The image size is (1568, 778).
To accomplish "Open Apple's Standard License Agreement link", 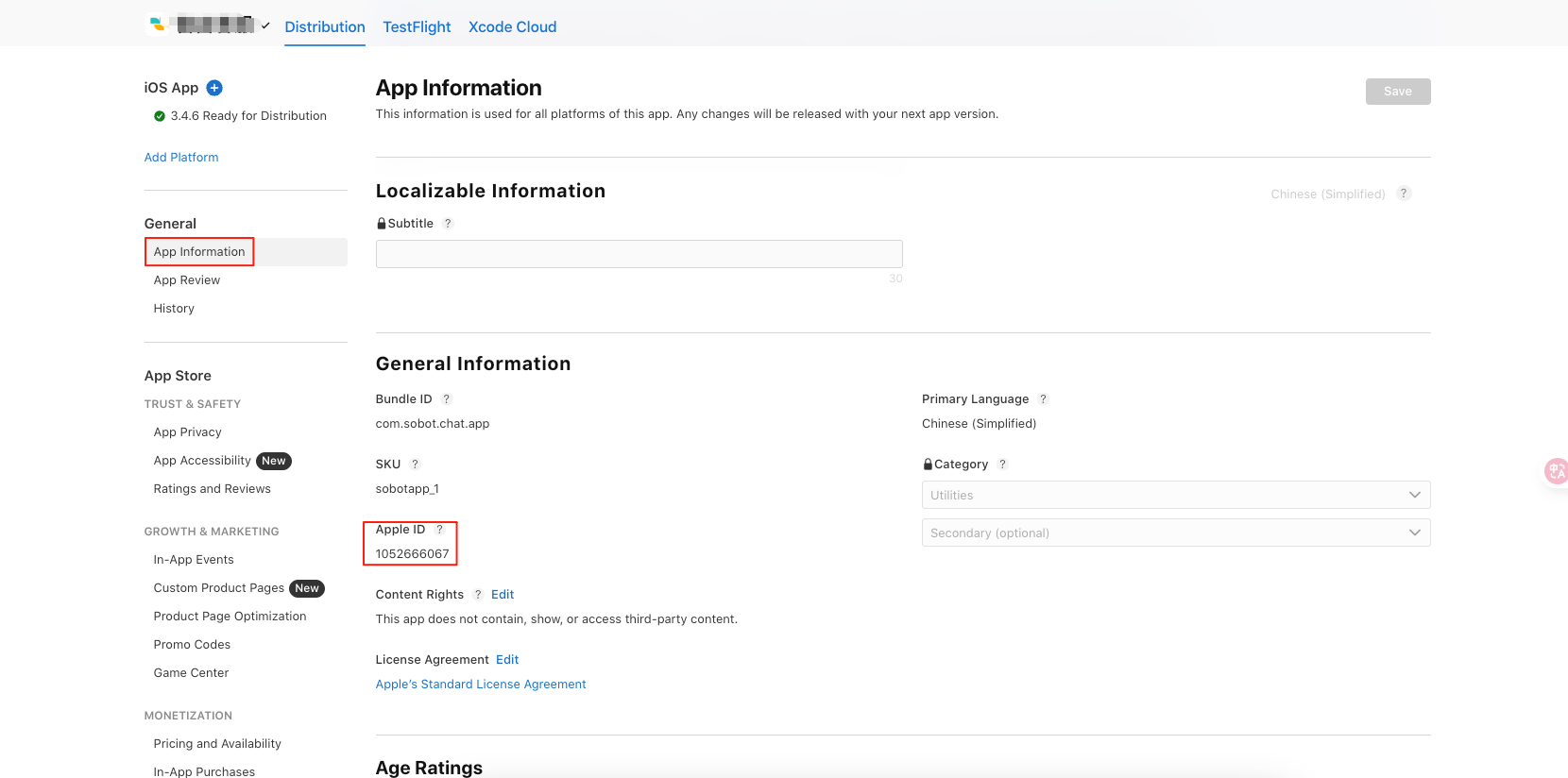I will [481, 685].
